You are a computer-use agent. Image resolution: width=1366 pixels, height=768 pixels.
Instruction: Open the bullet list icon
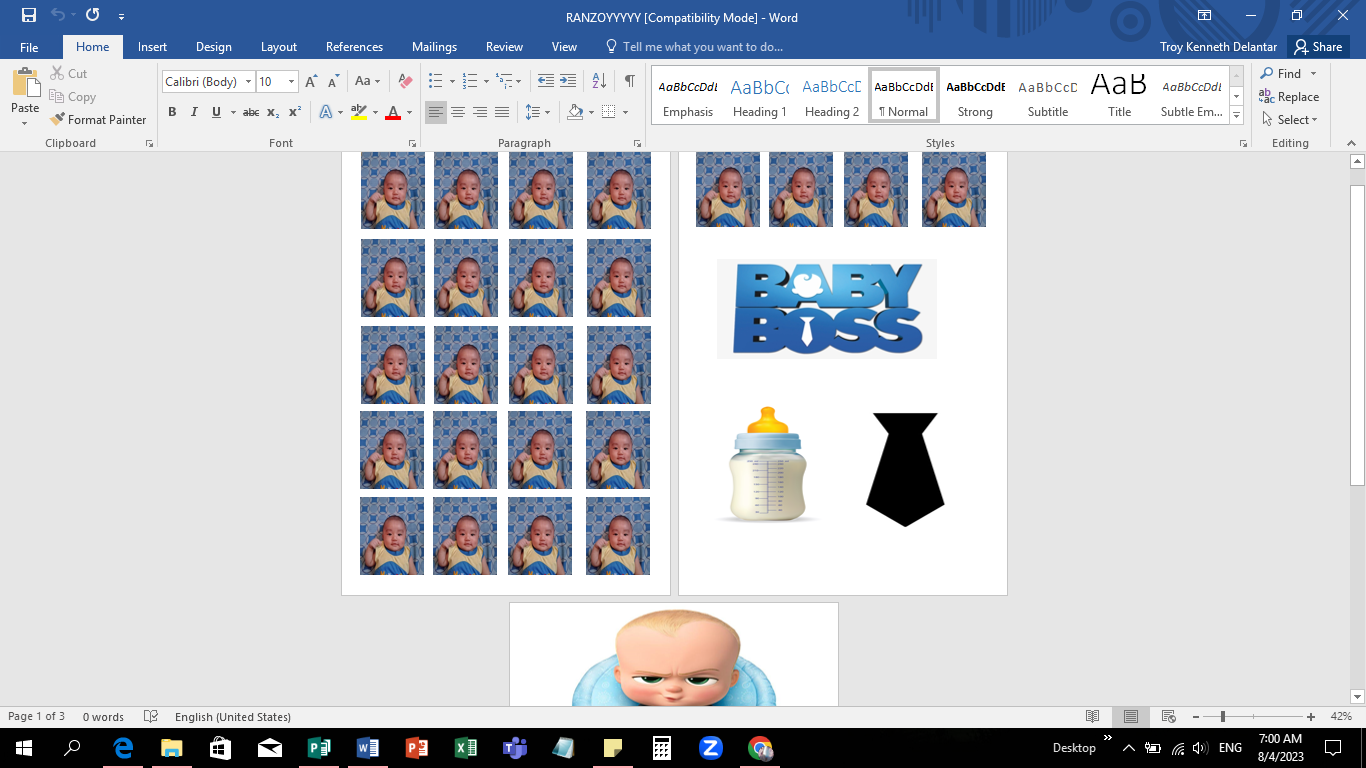435,81
